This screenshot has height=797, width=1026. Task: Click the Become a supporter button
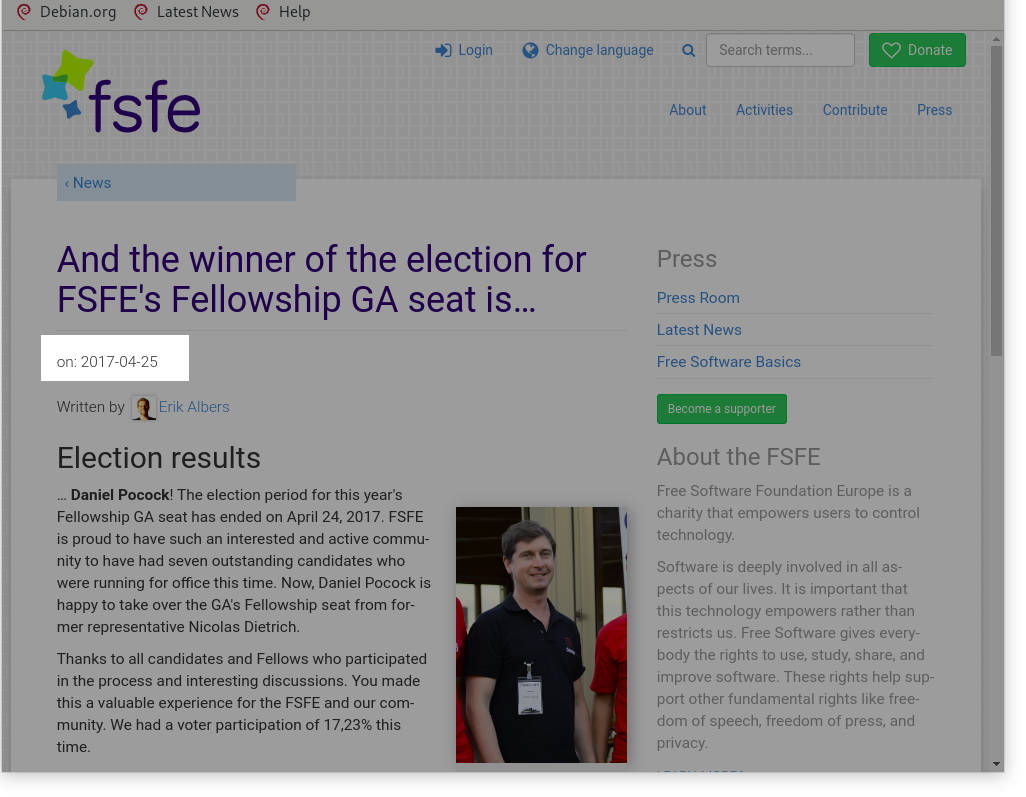coord(721,408)
